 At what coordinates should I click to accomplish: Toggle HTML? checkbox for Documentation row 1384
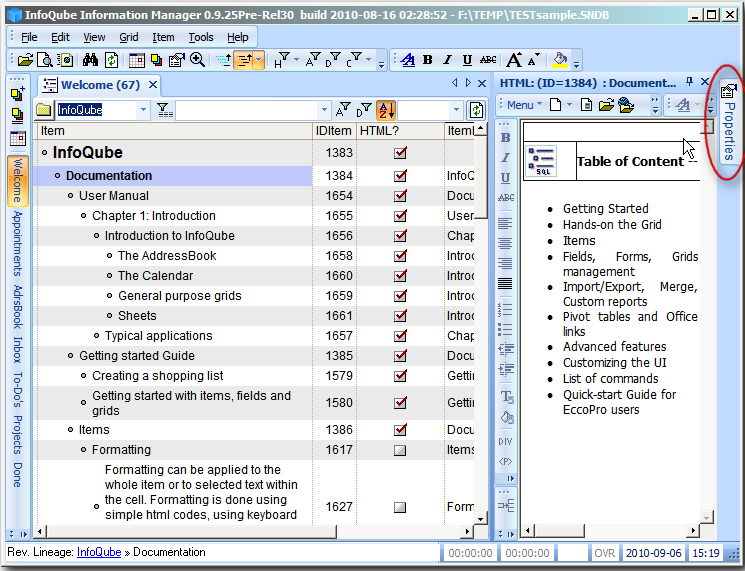pyautogui.click(x=400, y=175)
